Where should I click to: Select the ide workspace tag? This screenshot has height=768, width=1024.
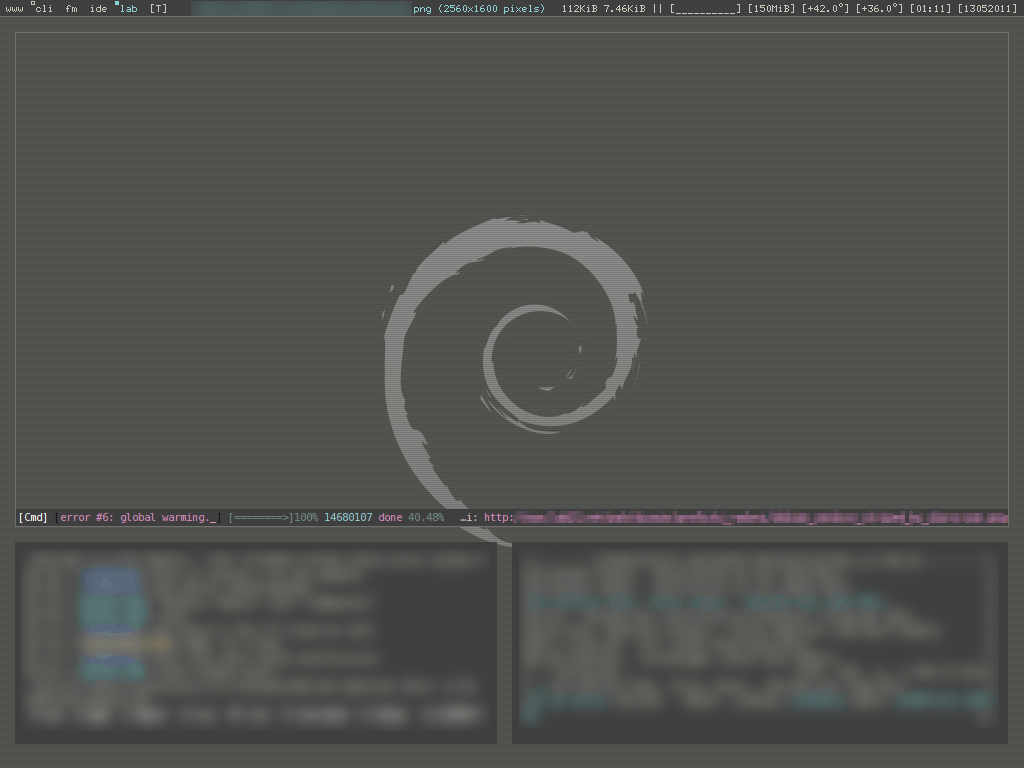tap(97, 9)
